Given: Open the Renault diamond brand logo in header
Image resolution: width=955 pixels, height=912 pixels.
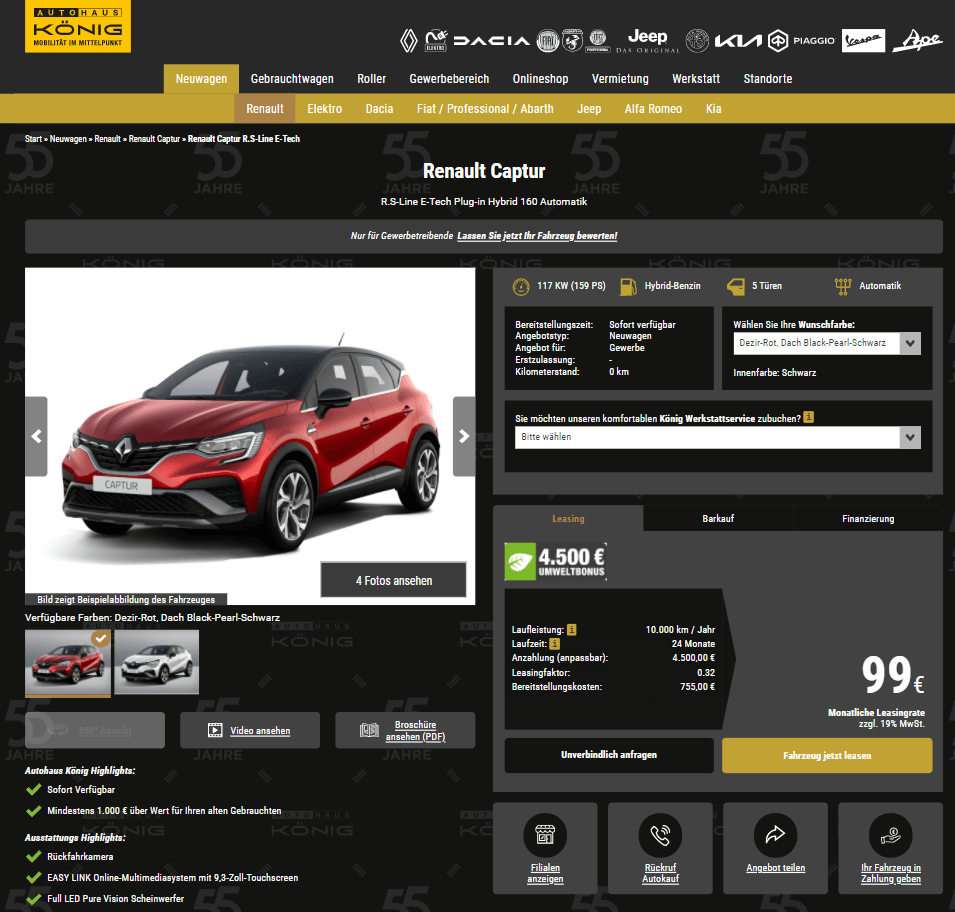Looking at the screenshot, I should pyautogui.click(x=409, y=41).
